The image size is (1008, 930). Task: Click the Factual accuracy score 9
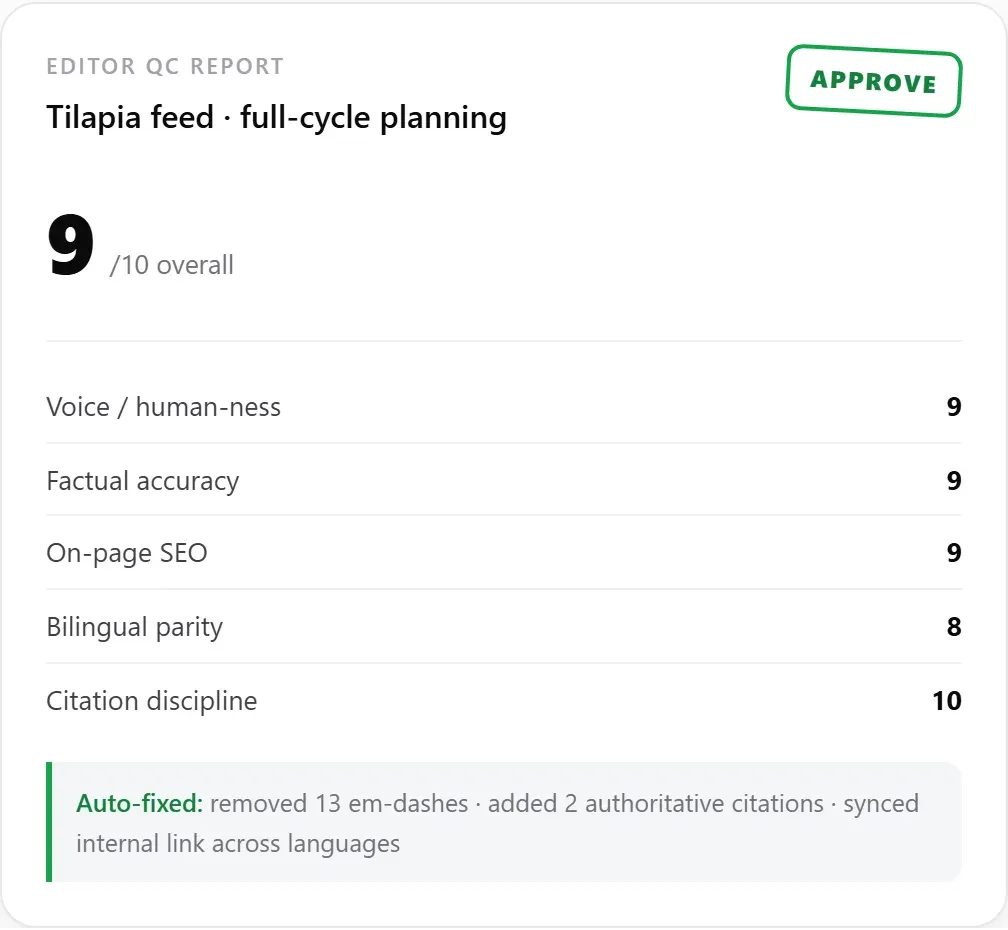pos(953,481)
